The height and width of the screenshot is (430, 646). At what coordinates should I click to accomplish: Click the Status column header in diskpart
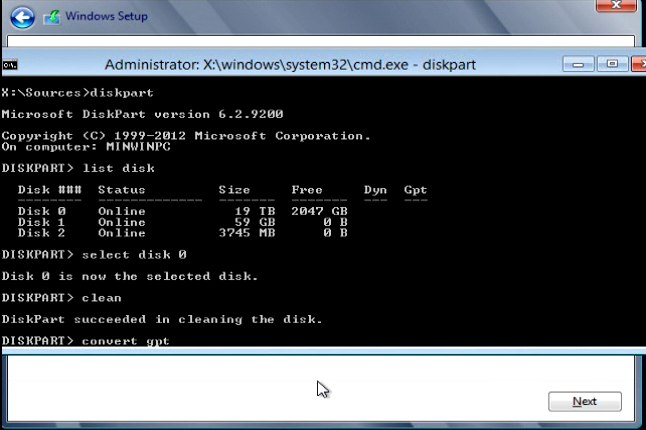click(x=121, y=190)
